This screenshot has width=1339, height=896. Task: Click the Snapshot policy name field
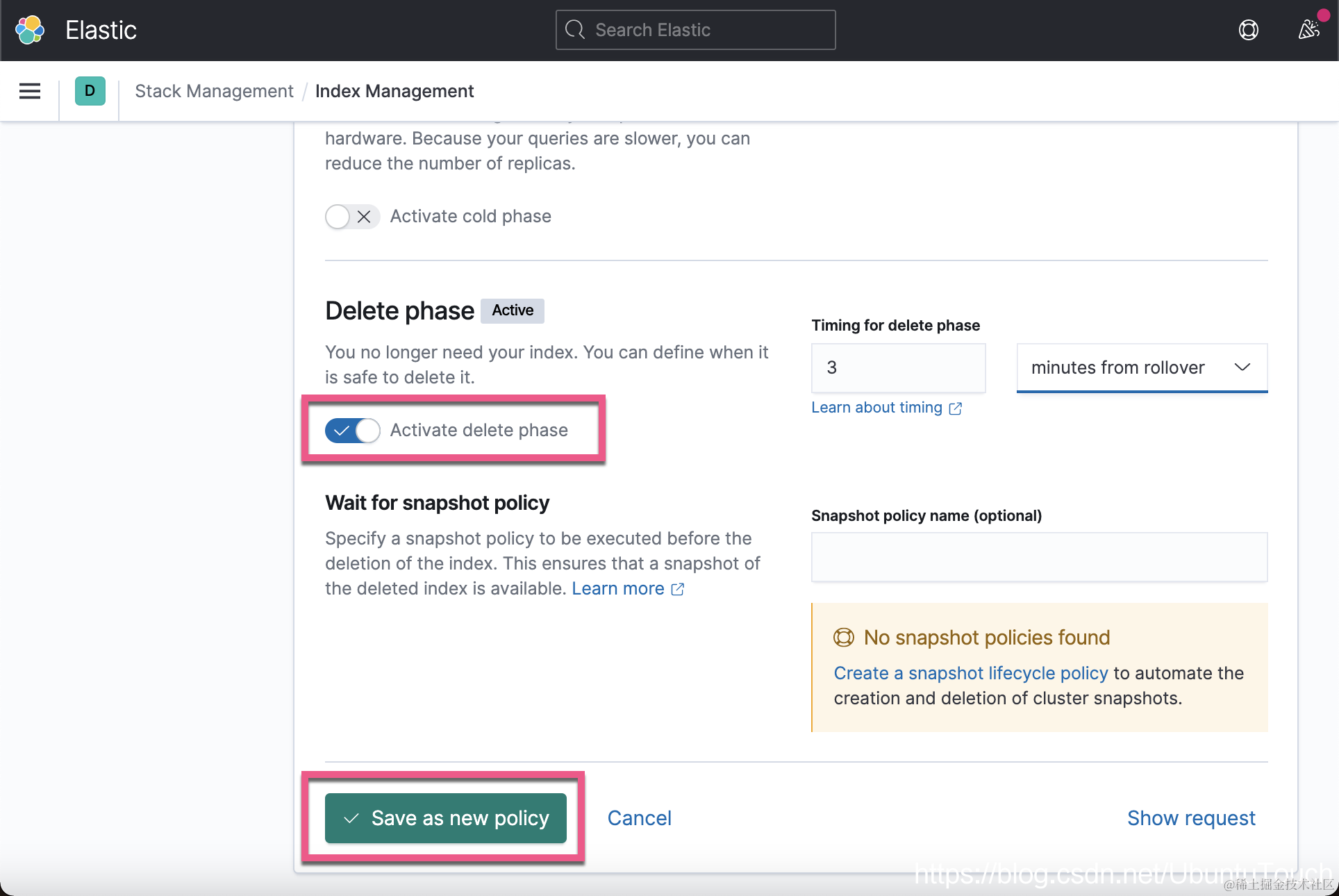point(1039,557)
